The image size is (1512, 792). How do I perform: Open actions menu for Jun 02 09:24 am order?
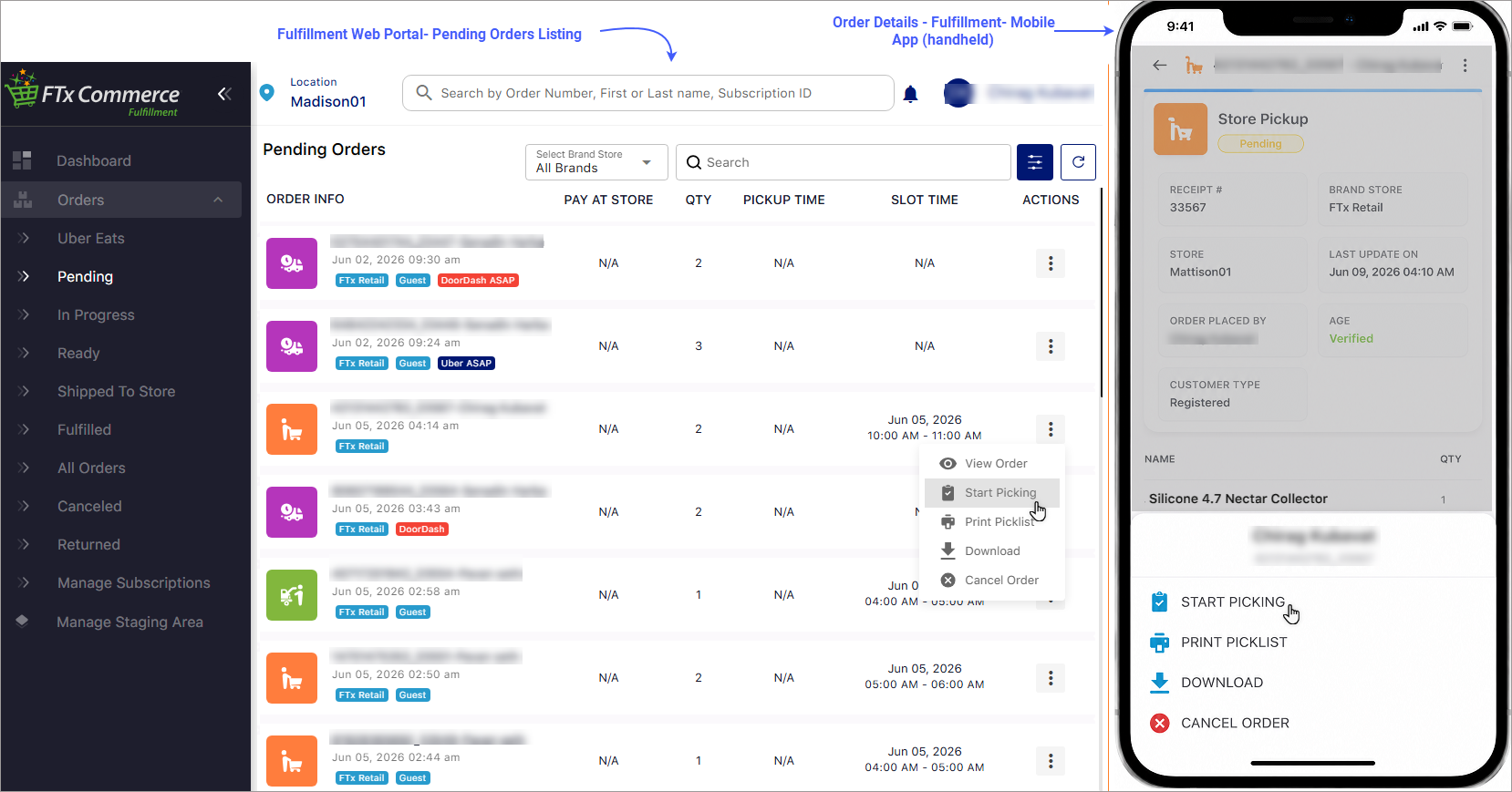pyautogui.click(x=1051, y=346)
